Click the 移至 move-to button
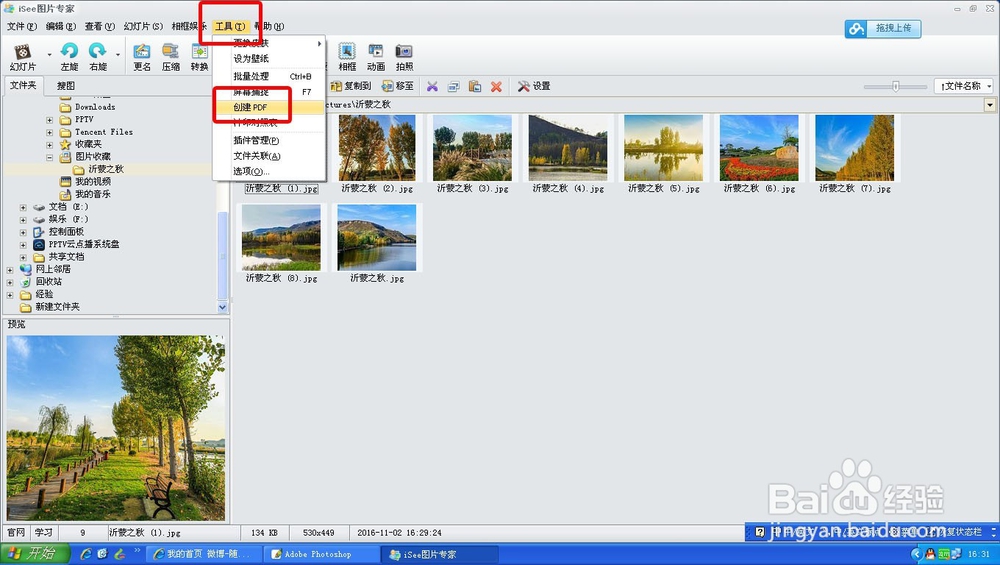Viewport: 1000px width, 565px height. 398,86
